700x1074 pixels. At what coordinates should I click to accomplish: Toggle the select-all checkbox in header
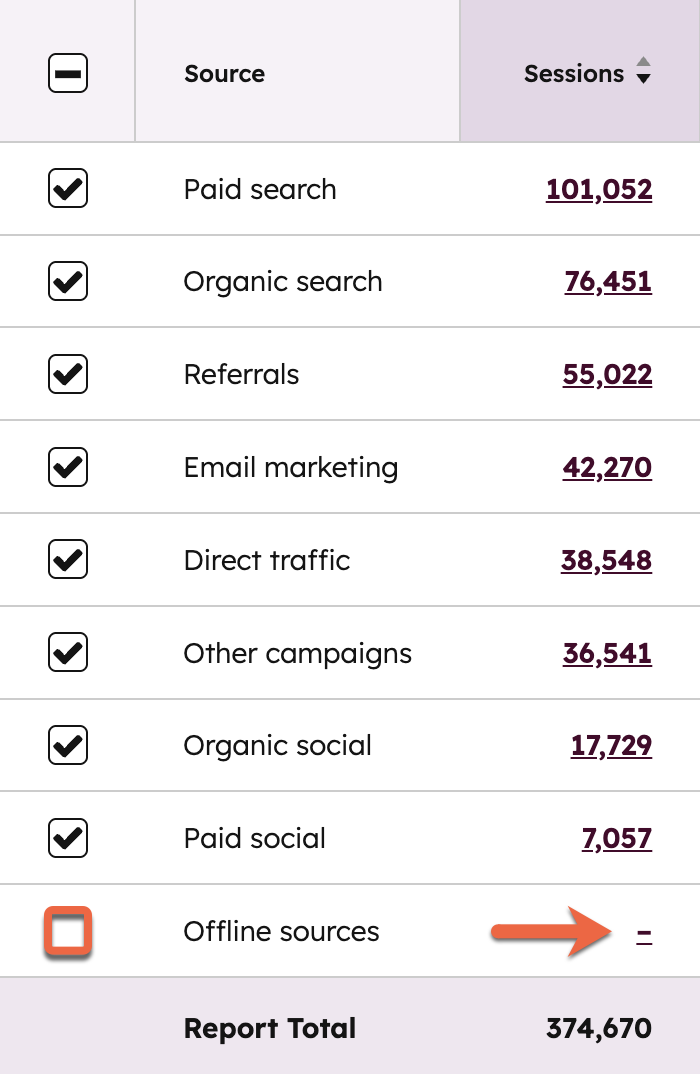(67, 72)
